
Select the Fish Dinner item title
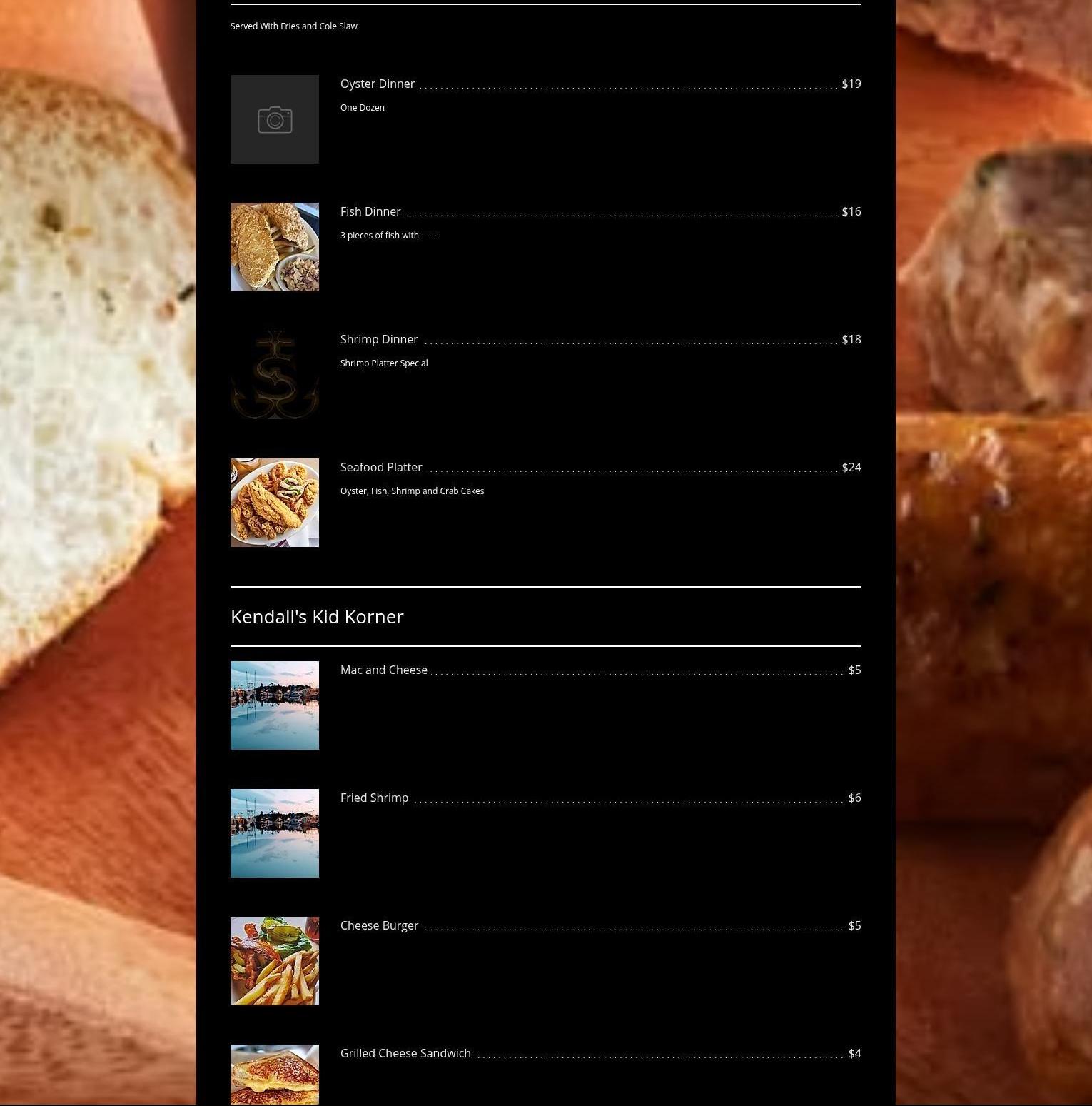(370, 211)
